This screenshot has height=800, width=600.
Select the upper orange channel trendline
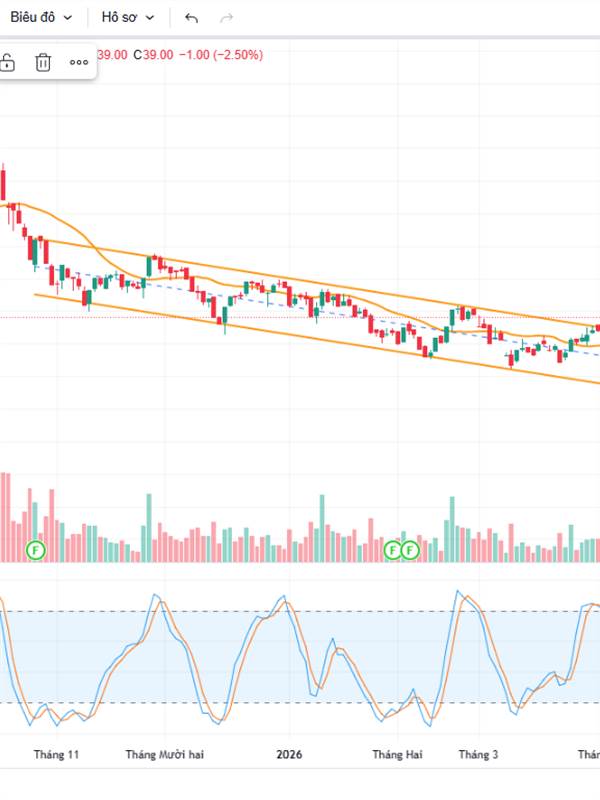click(300, 279)
